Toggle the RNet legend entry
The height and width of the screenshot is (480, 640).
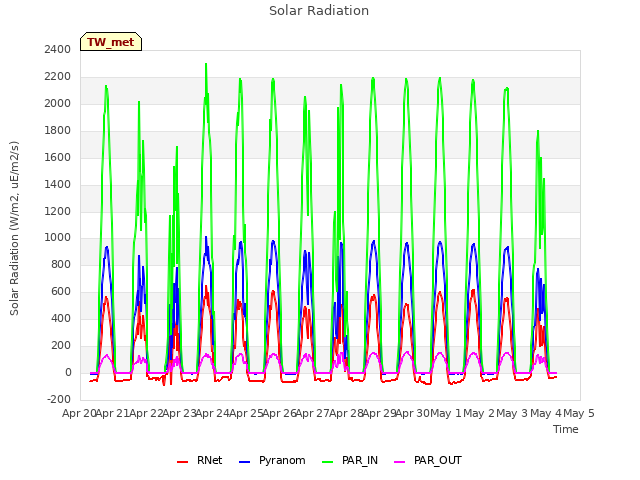click(x=200, y=460)
